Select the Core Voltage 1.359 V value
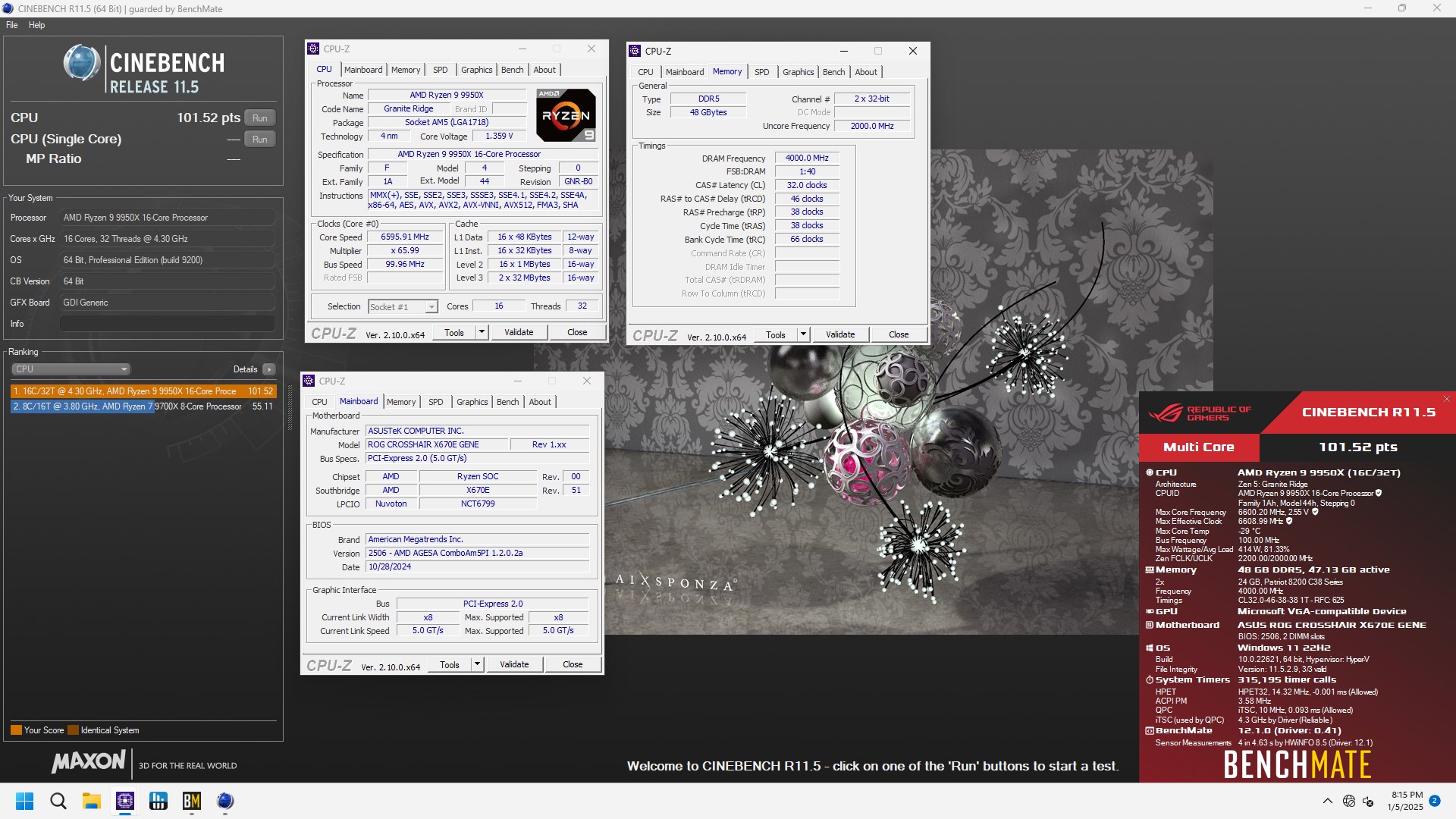This screenshot has width=1456, height=819. coord(498,136)
